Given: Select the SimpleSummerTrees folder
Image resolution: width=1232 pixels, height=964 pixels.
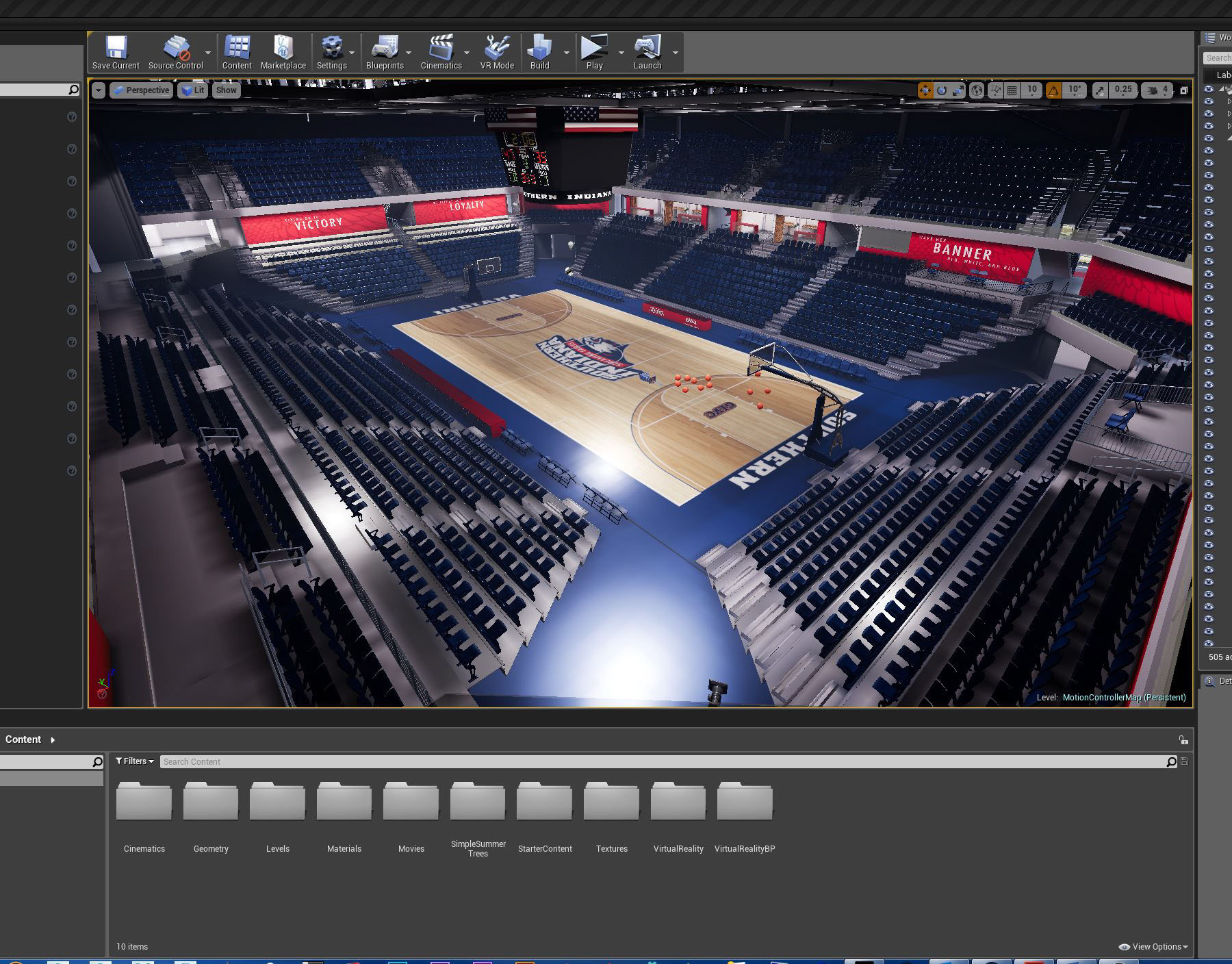Looking at the screenshot, I should (478, 820).
